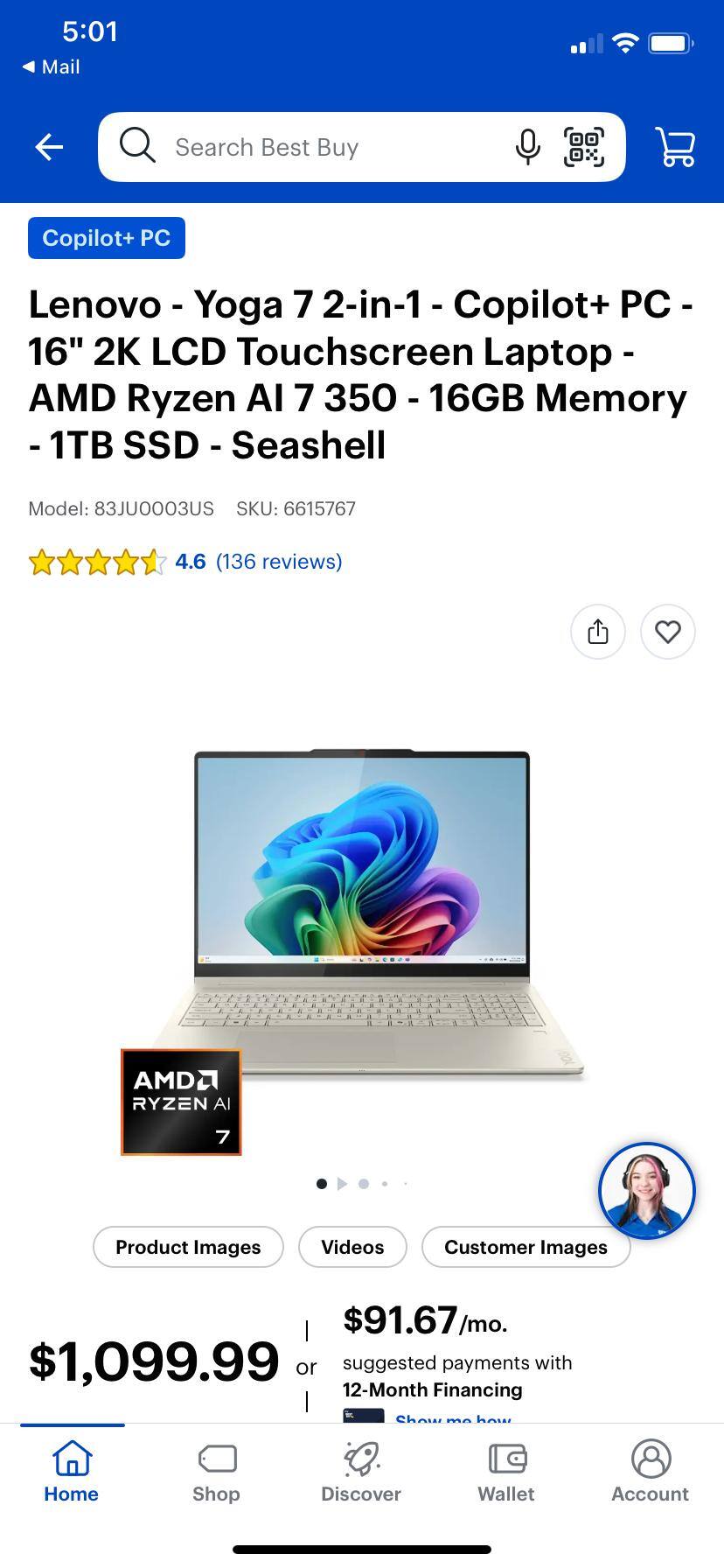Share this product via share icon
Image resolution: width=724 pixels, height=1568 pixels.
598,631
